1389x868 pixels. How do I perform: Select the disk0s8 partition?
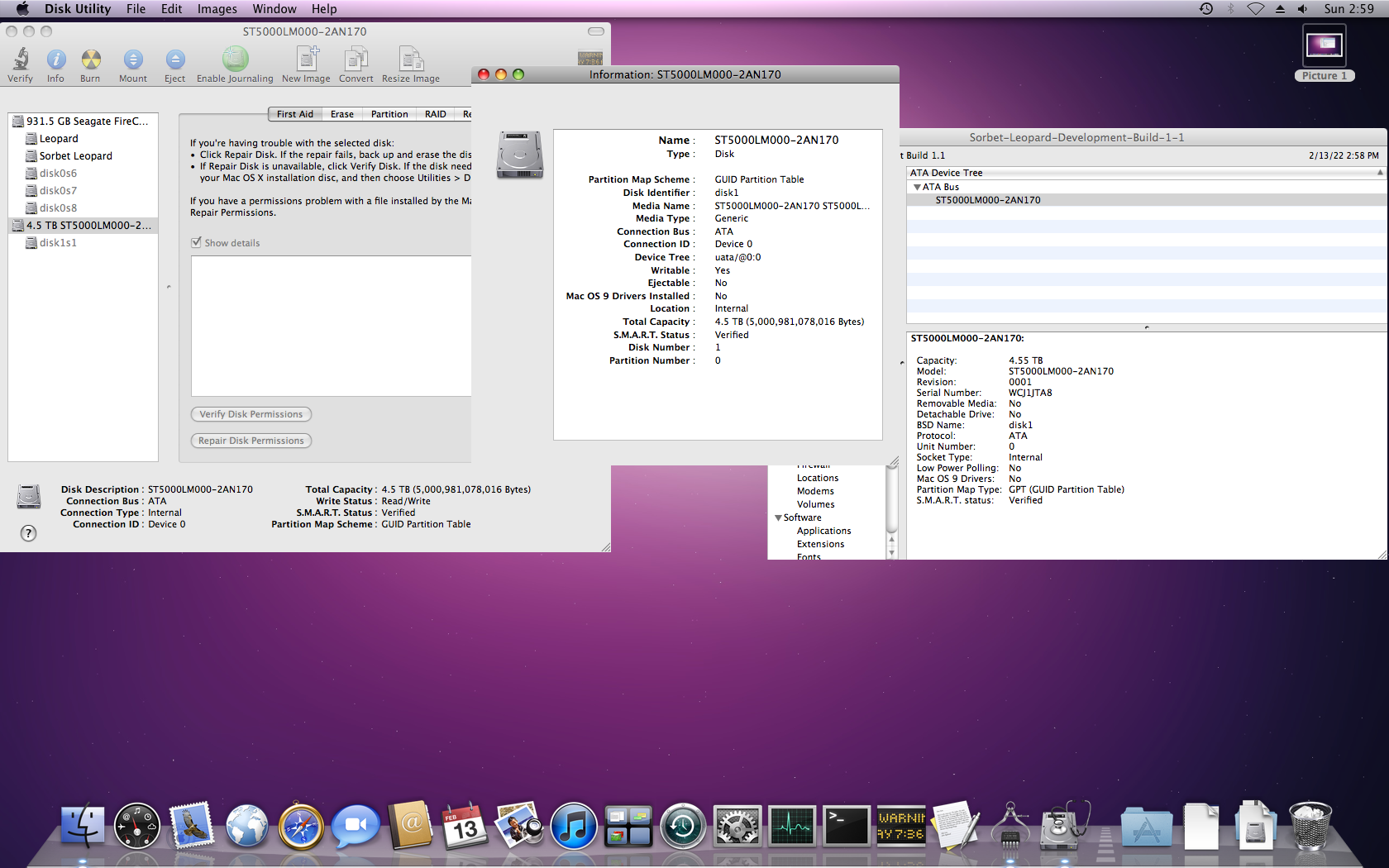[83, 208]
